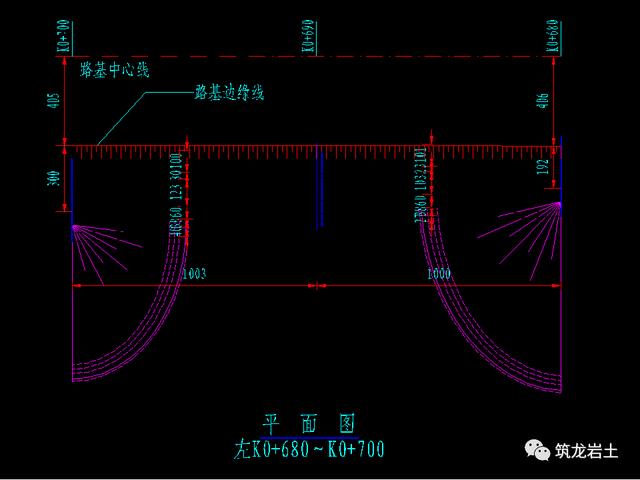Click the 1000 horizontal dimension text

438,274
